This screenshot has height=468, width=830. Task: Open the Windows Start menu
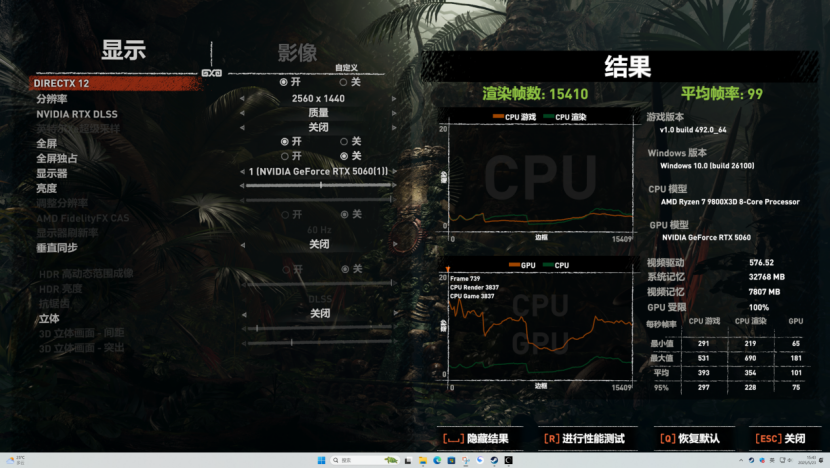click(321, 460)
